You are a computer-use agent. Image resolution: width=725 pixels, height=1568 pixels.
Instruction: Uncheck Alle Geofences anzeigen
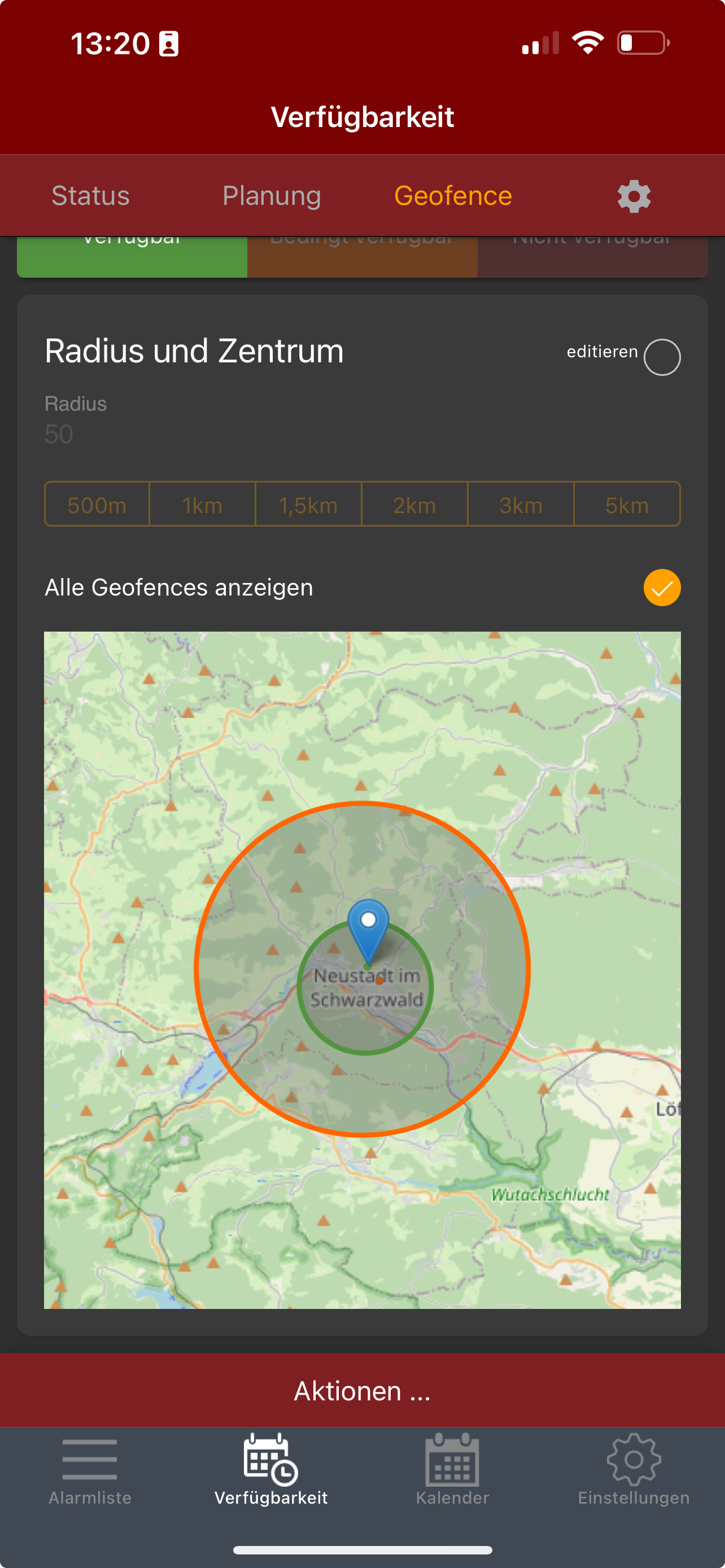click(x=662, y=588)
